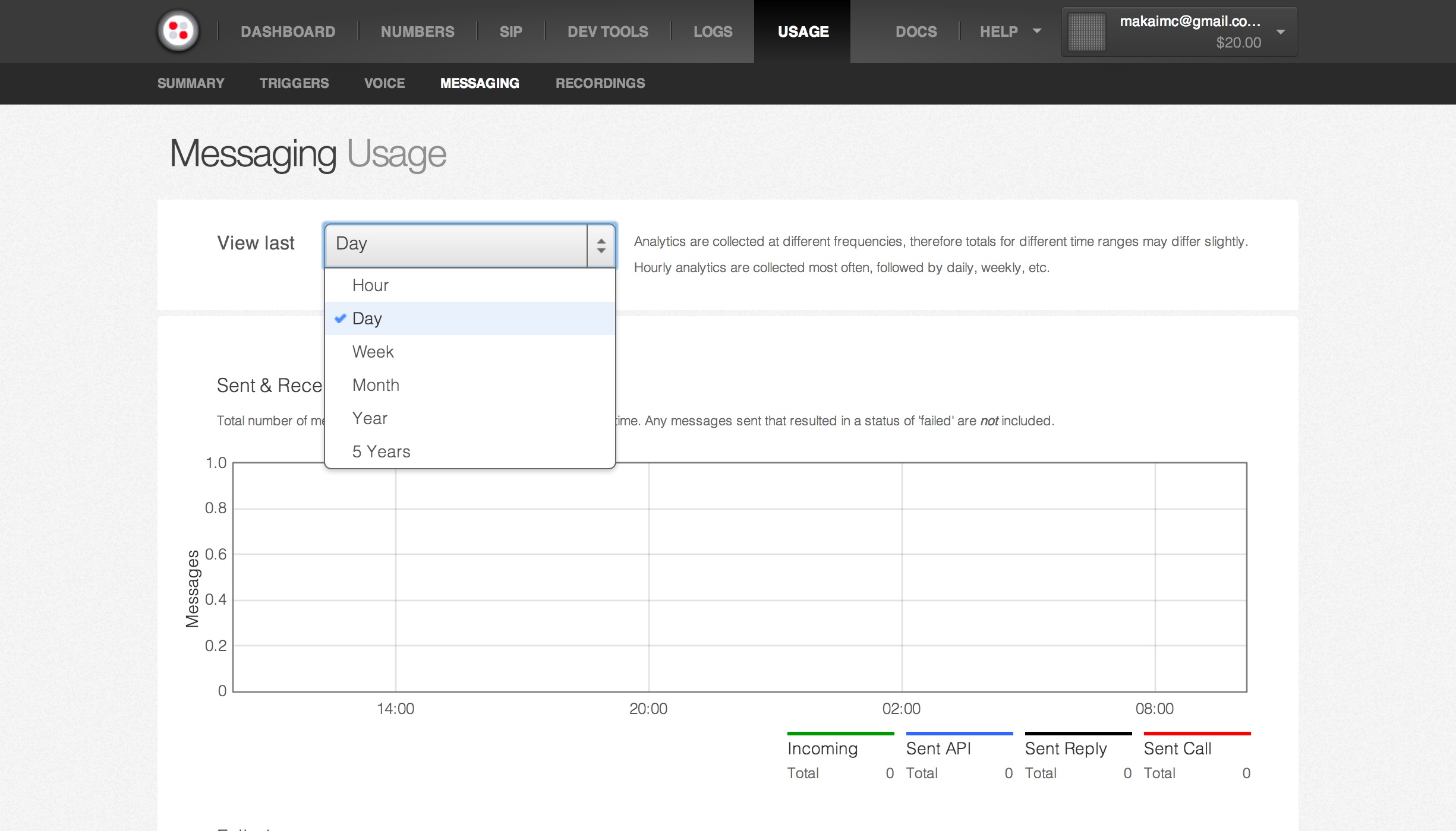Screen dimensions: 1456x831
Task: Click the 20:00 x-axis label
Action: pyautogui.click(x=648, y=709)
